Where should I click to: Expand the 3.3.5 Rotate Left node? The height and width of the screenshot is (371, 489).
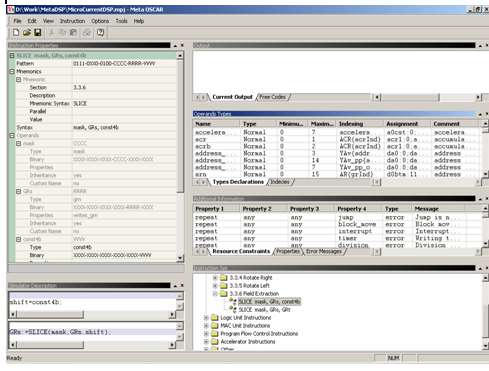pyautogui.click(x=215, y=286)
